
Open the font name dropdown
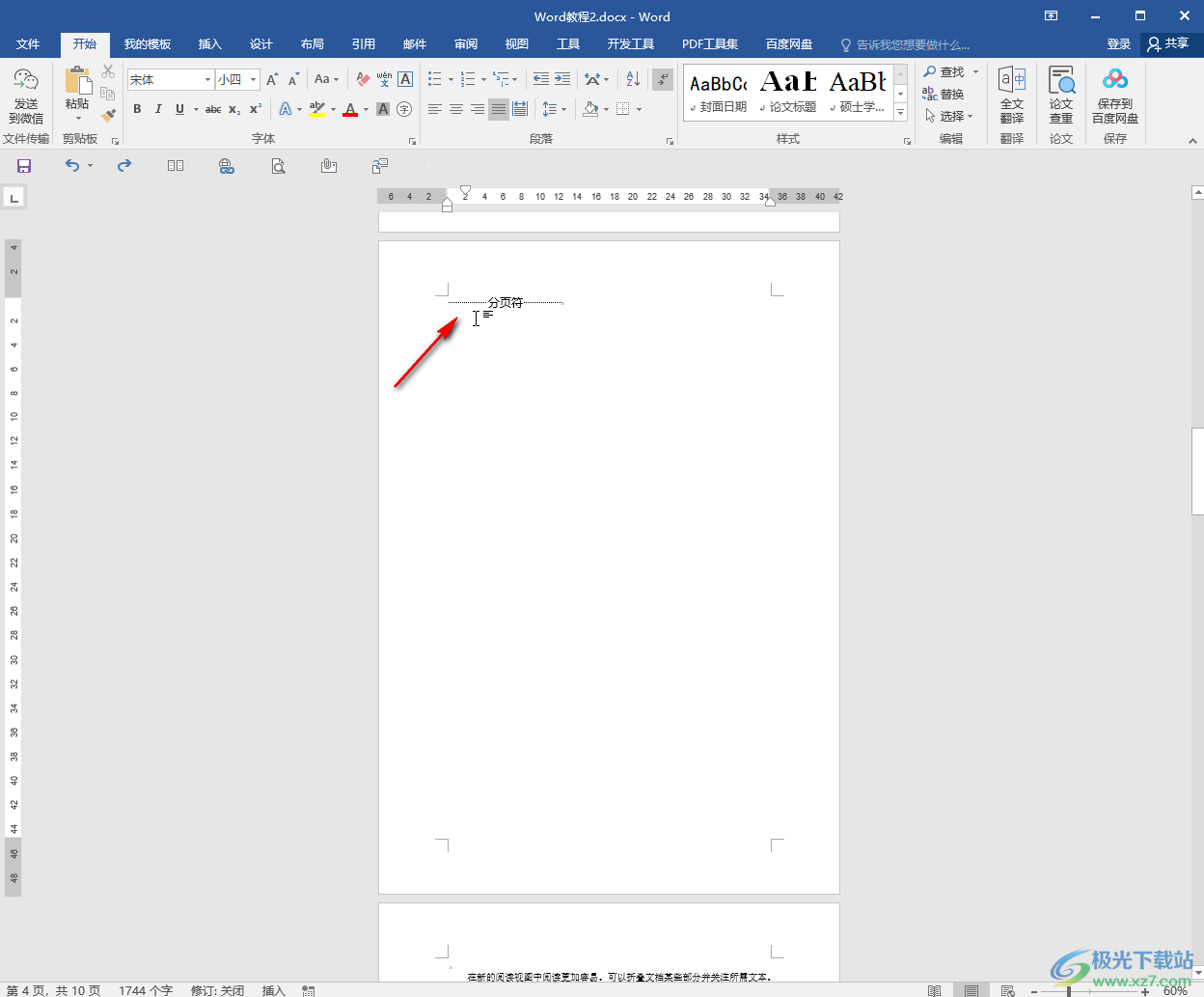click(x=207, y=79)
